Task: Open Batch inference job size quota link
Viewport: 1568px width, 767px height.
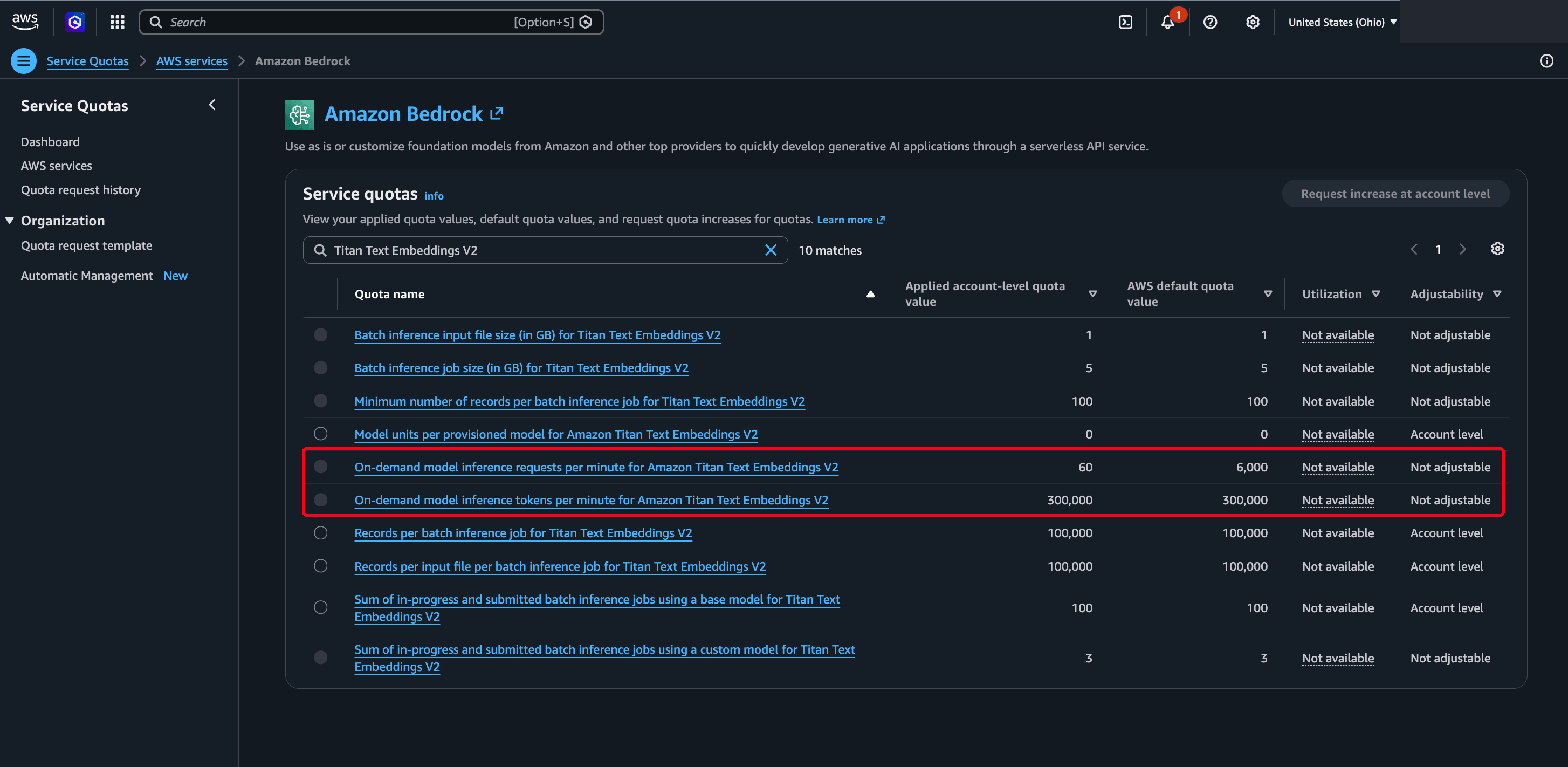Action: click(x=521, y=368)
